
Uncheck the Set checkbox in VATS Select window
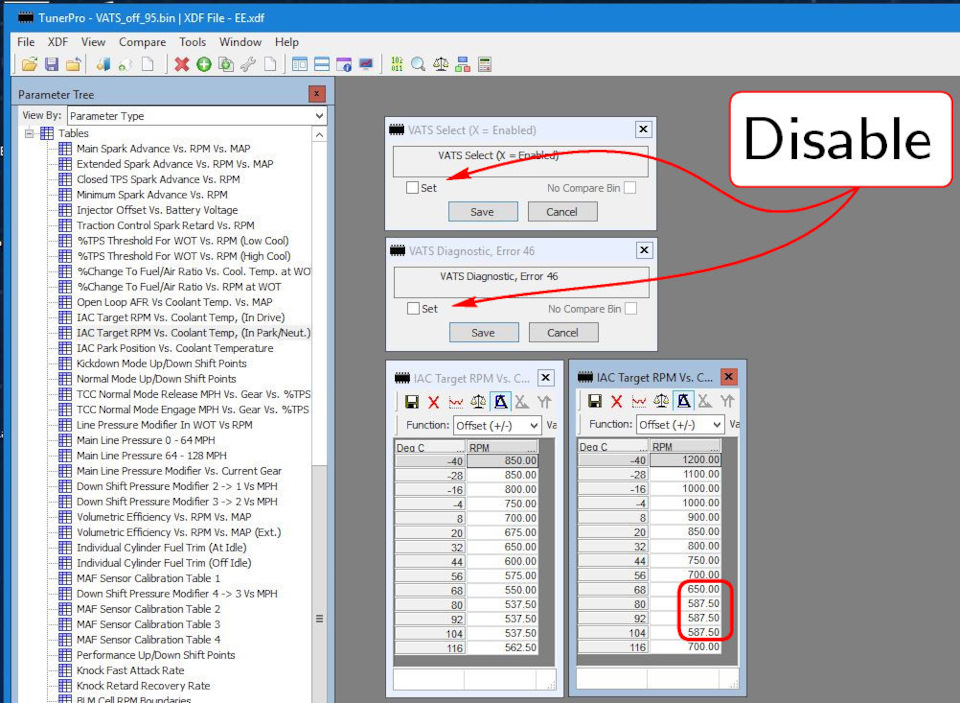coord(412,187)
